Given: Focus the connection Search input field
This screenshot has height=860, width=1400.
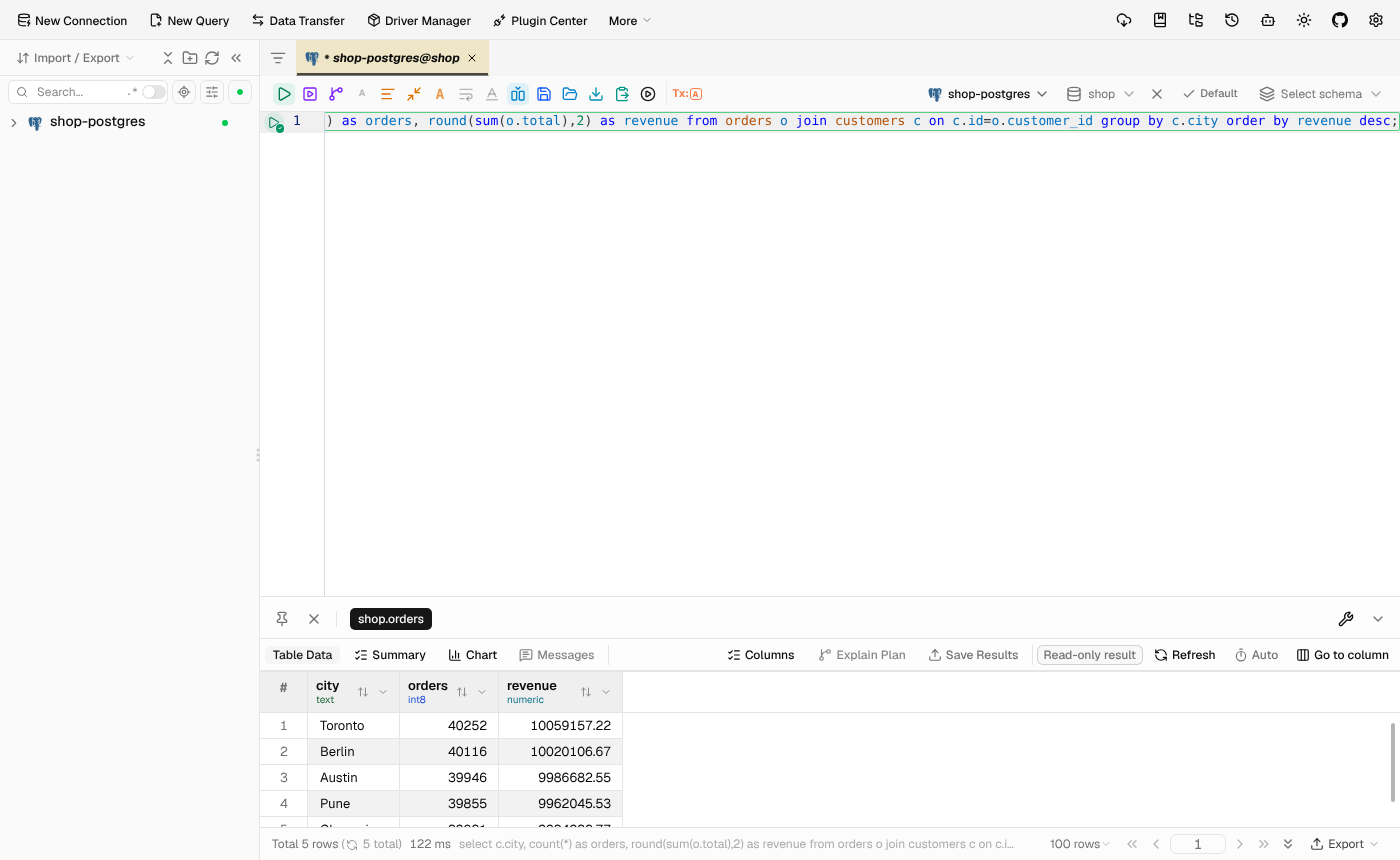Looking at the screenshot, I should click(80, 92).
